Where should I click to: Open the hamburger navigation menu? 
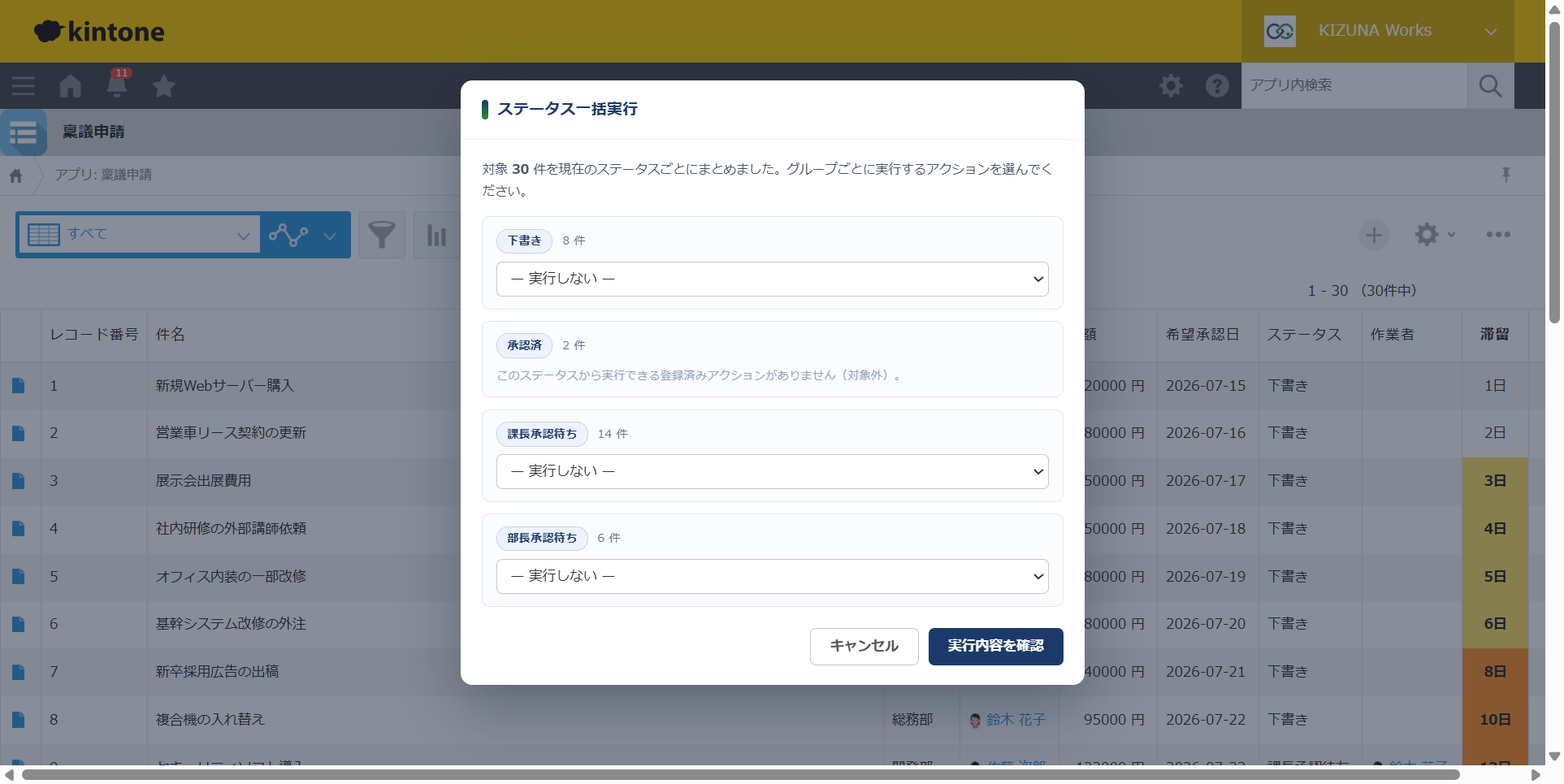(x=24, y=86)
